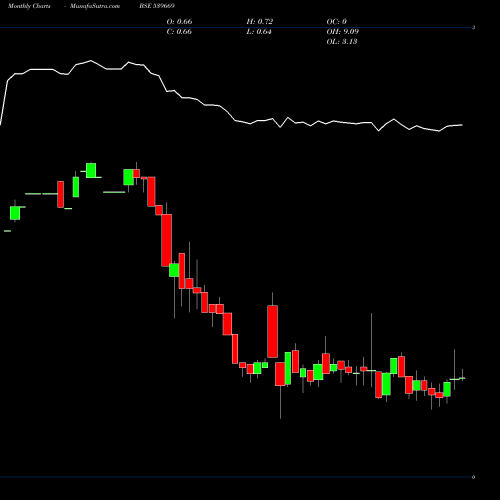Select the '0' axis label at bottom right
Viewport: 500px width, 500px height.
coord(473,477)
